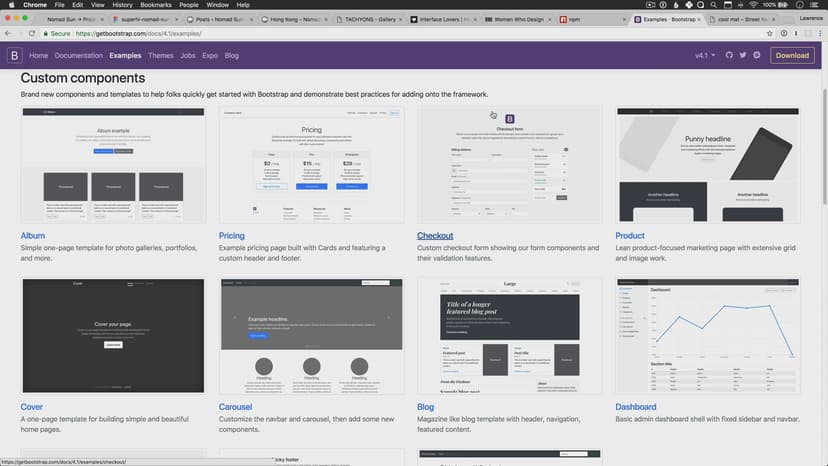Expand the v4.1 version dropdown
828x466 pixels.
point(705,55)
